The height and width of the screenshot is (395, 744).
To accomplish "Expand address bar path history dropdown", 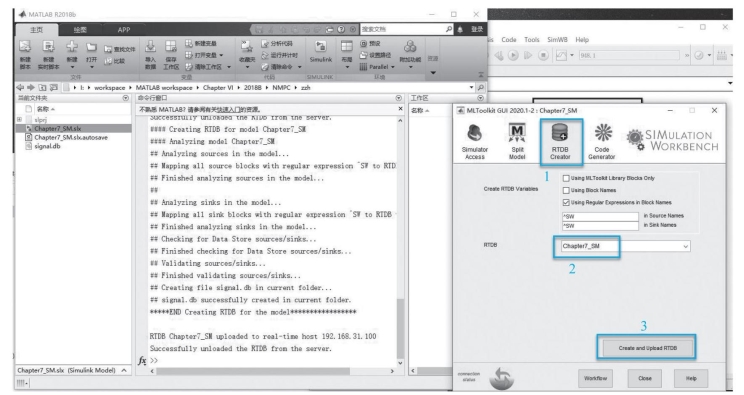I will [471, 87].
